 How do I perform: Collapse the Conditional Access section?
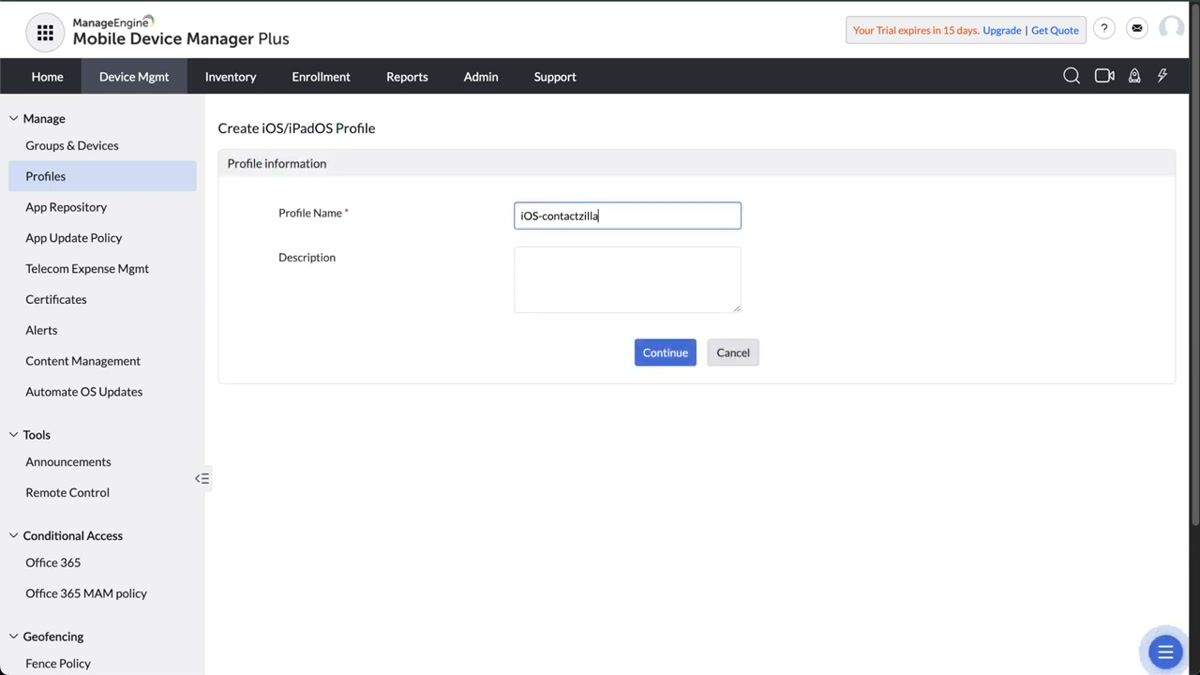(x=14, y=535)
